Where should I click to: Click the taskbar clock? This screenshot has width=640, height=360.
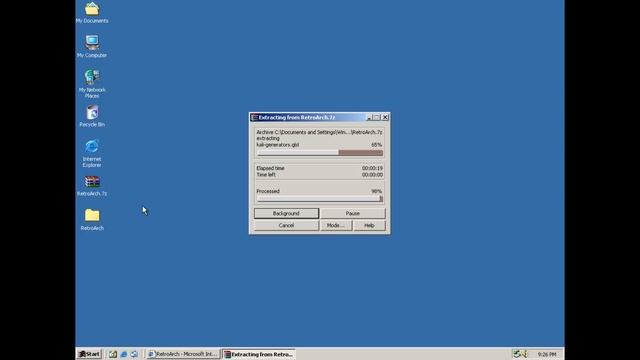(x=547, y=354)
